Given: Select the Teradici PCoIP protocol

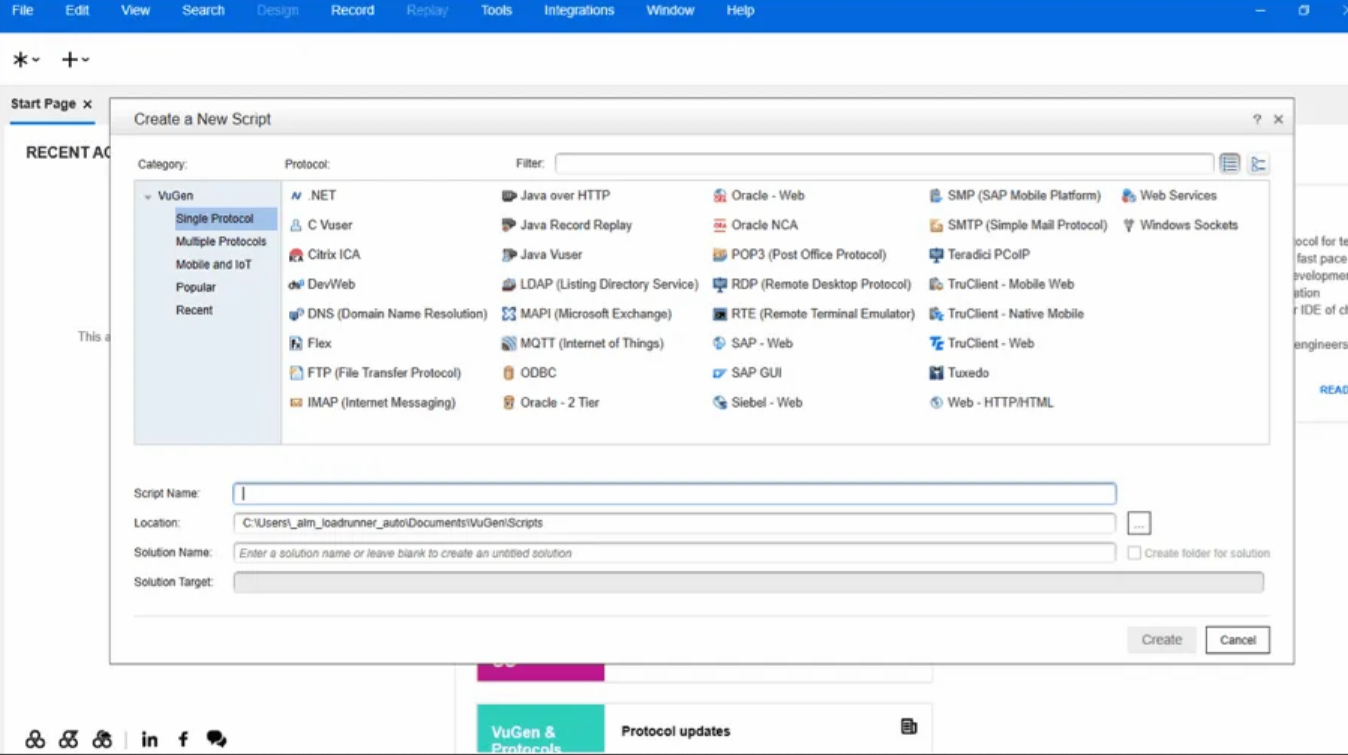Looking at the screenshot, I should coord(980,255).
